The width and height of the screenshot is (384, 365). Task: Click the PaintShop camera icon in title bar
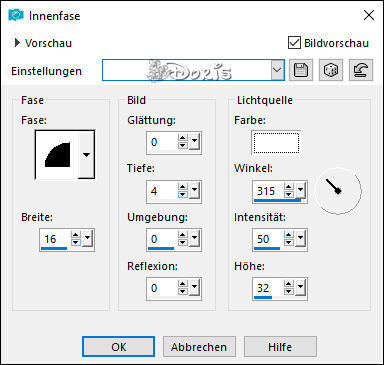click(x=16, y=15)
